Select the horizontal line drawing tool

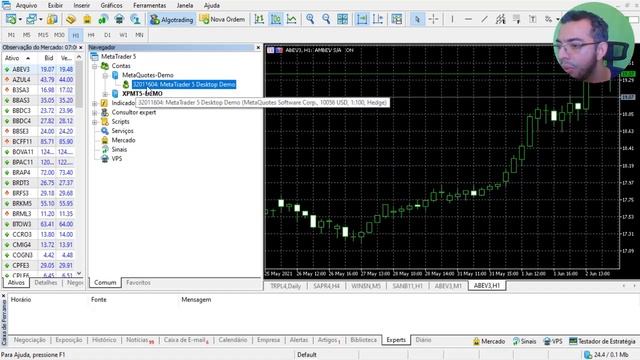click(468, 19)
